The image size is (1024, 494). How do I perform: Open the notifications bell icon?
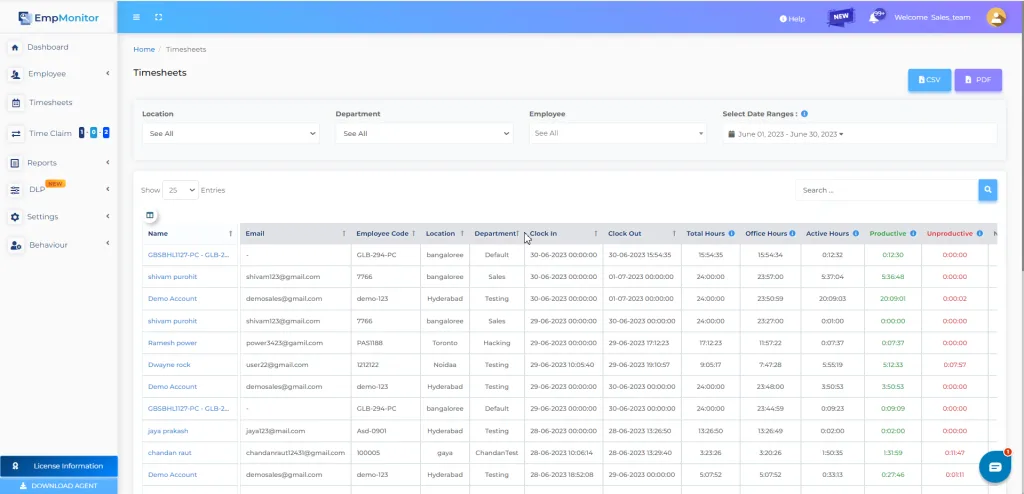click(x=874, y=18)
